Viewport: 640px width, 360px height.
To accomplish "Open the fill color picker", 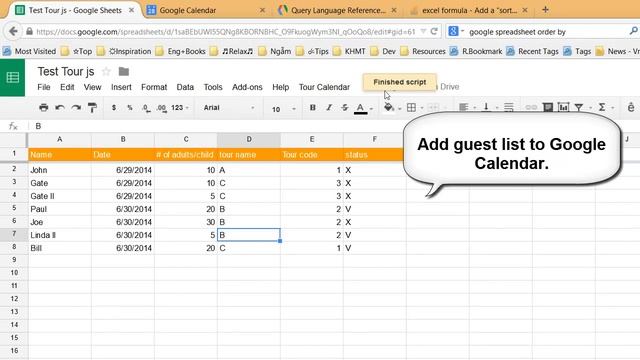I will [389, 108].
